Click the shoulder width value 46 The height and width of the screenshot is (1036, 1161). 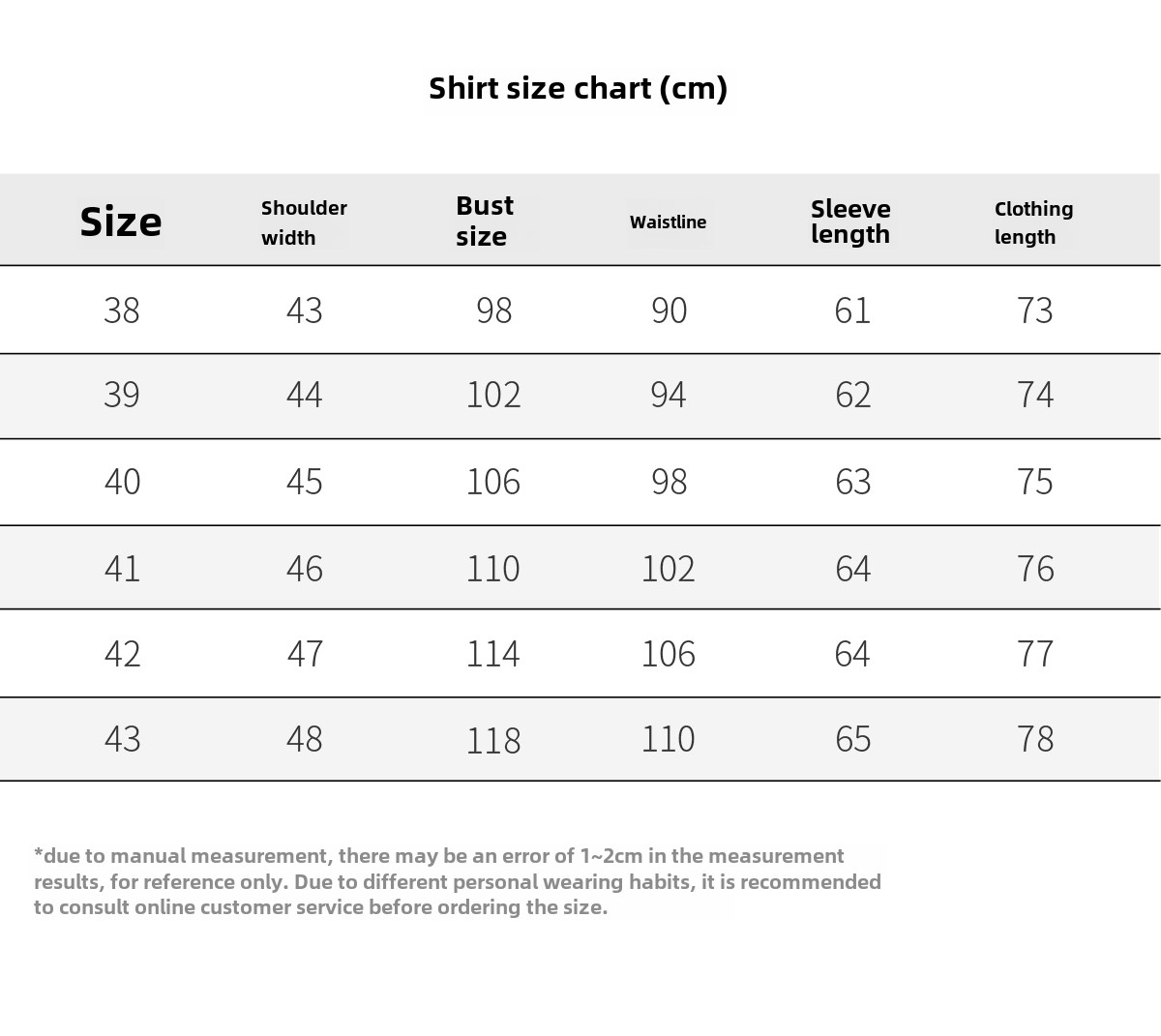coord(304,569)
